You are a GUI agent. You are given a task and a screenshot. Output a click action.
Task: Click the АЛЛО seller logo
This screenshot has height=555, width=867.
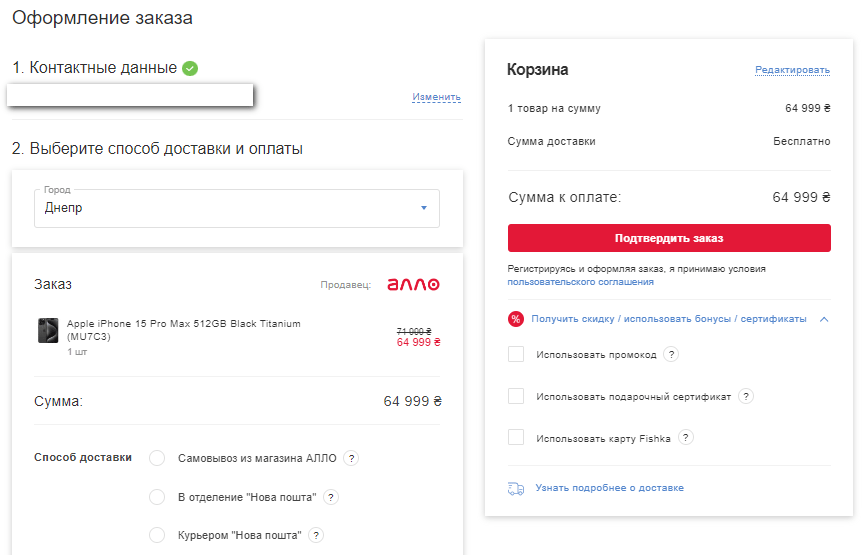coord(413,285)
